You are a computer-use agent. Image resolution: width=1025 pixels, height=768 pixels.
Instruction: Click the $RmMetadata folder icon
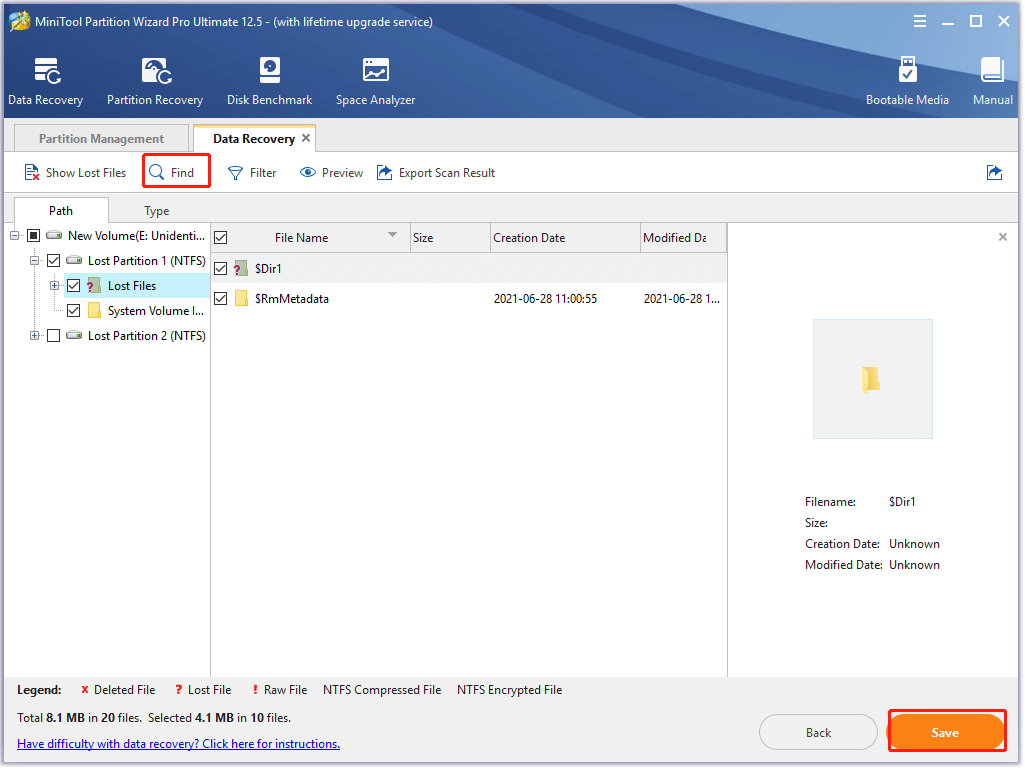(241, 299)
